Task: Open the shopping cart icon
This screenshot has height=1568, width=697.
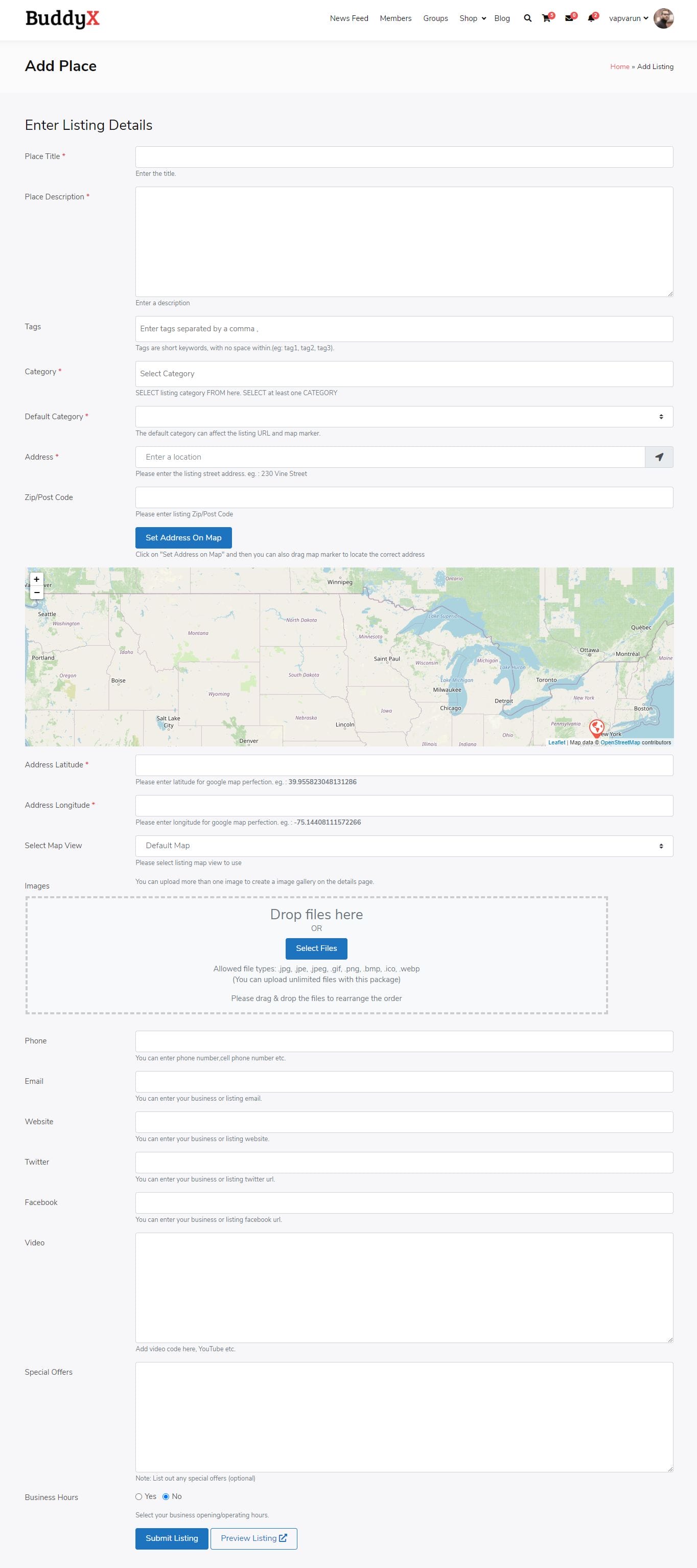Action: point(546,18)
